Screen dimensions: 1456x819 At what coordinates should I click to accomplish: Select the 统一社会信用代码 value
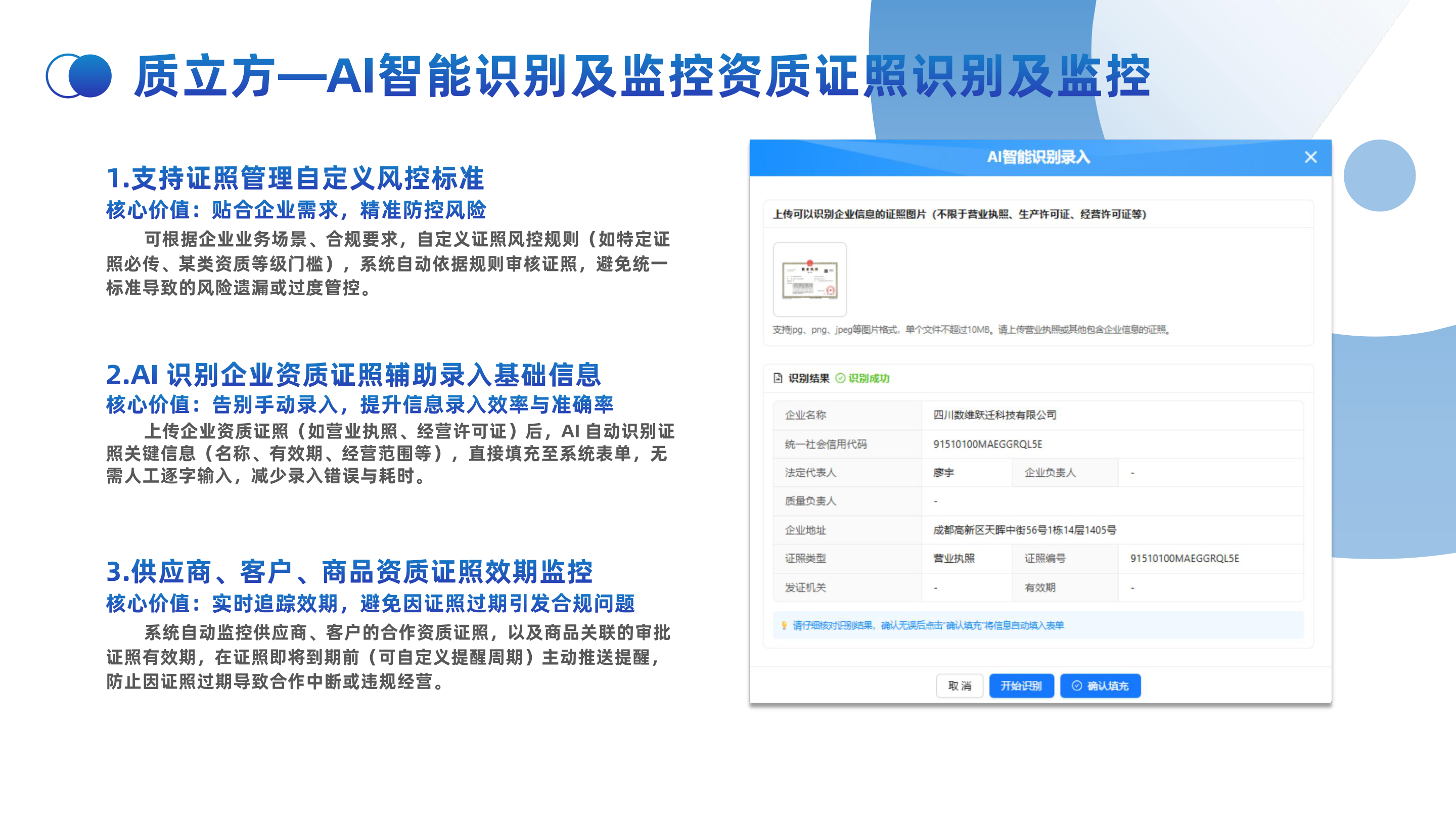tap(987, 444)
